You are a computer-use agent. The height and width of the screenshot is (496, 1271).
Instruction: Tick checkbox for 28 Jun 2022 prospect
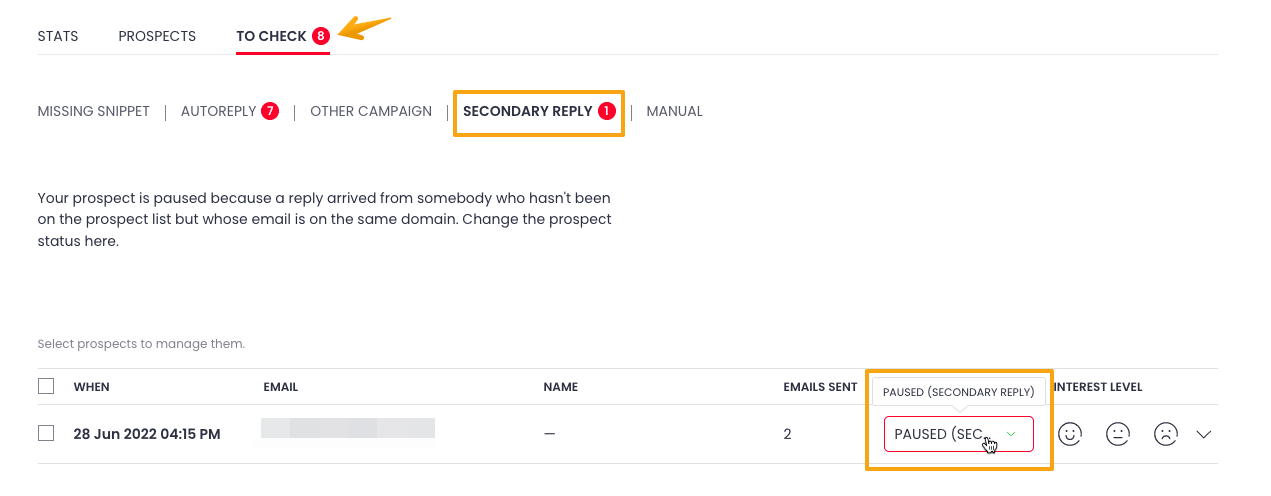46,434
